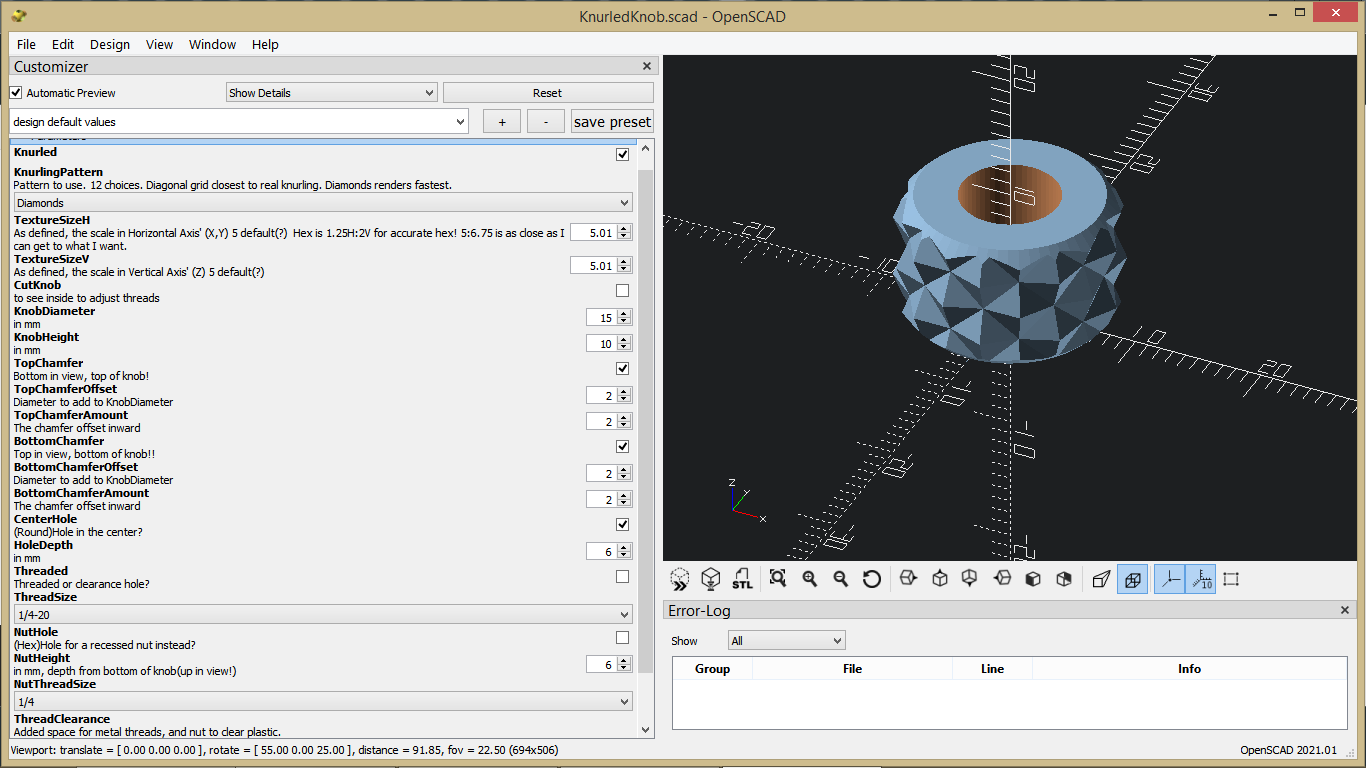Open the ThreadSize dropdown set to 1/4-20
The height and width of the screenshot is (768, 1366).
(x=321, y=614)
